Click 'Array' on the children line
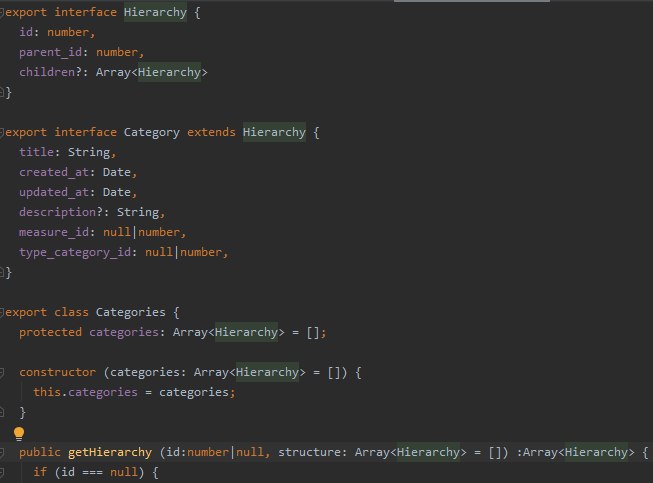This screenshot has height=483, width=653. point(113,72)
